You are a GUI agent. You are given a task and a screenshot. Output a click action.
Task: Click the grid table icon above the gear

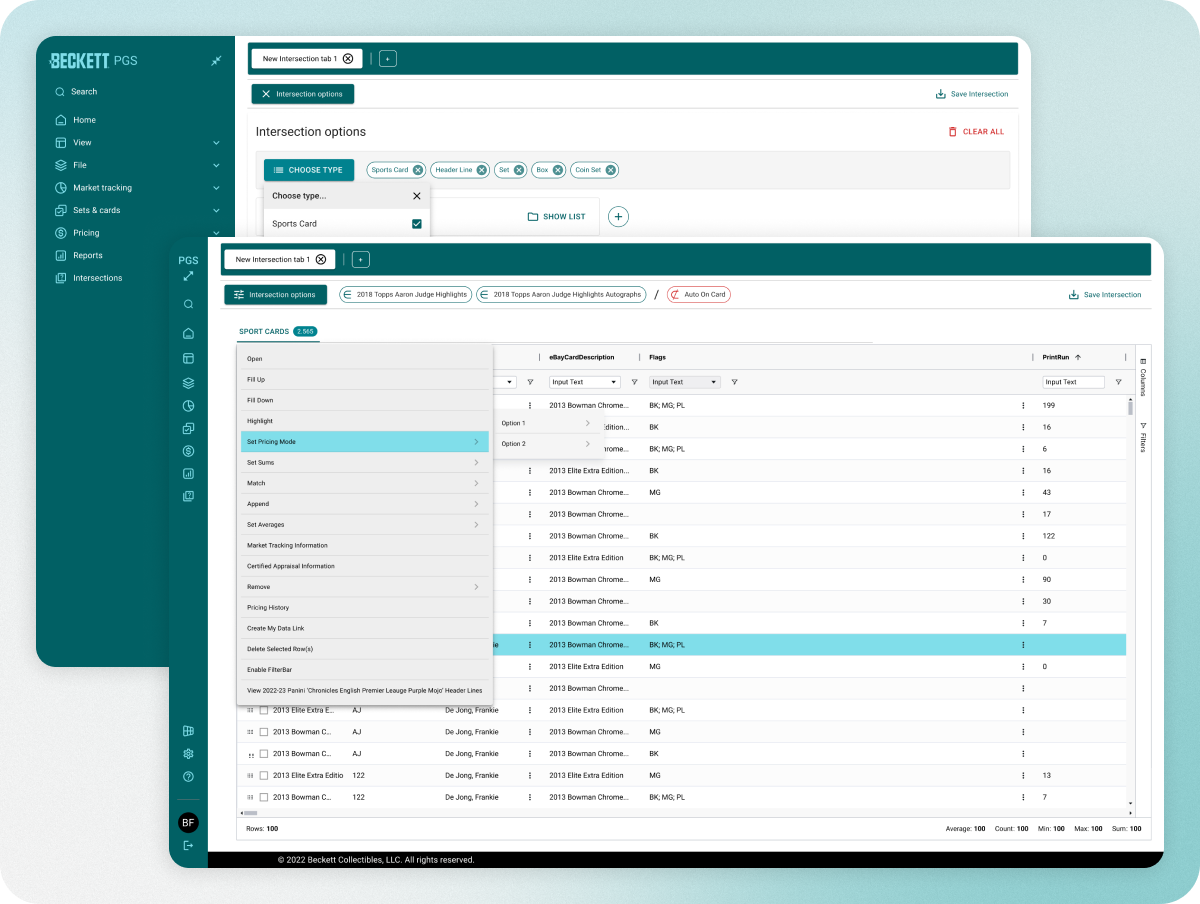click(x=188, y=731)
